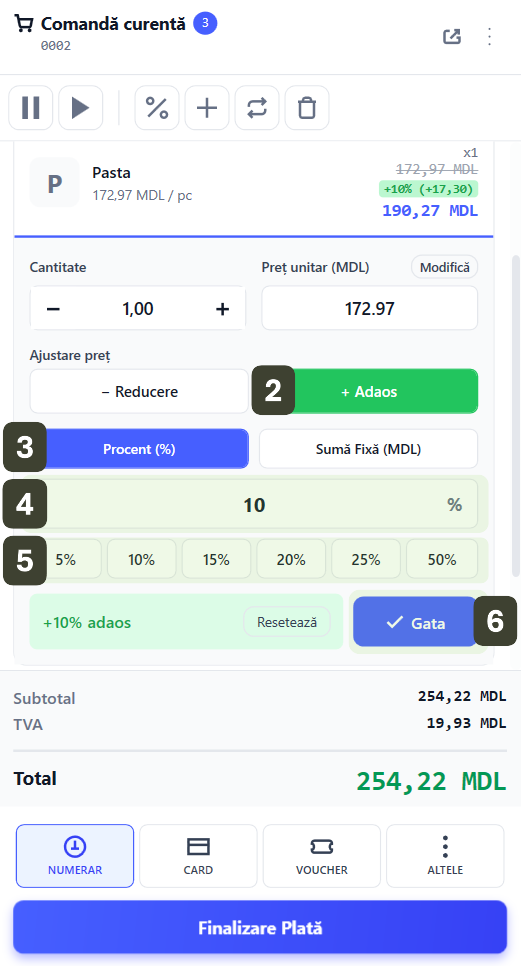
Task: Select VOUCHER payment method
Action: [321, 856]
